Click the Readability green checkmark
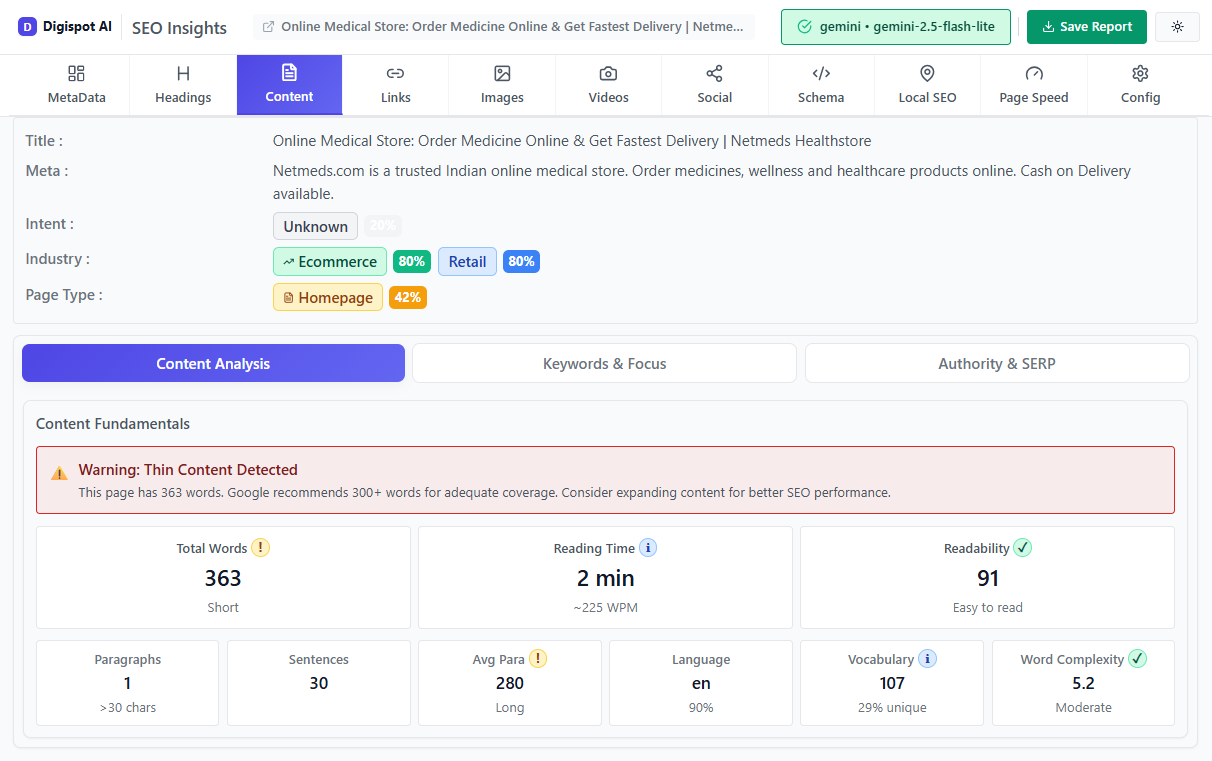1212x761 pixels. (1022, 547)
